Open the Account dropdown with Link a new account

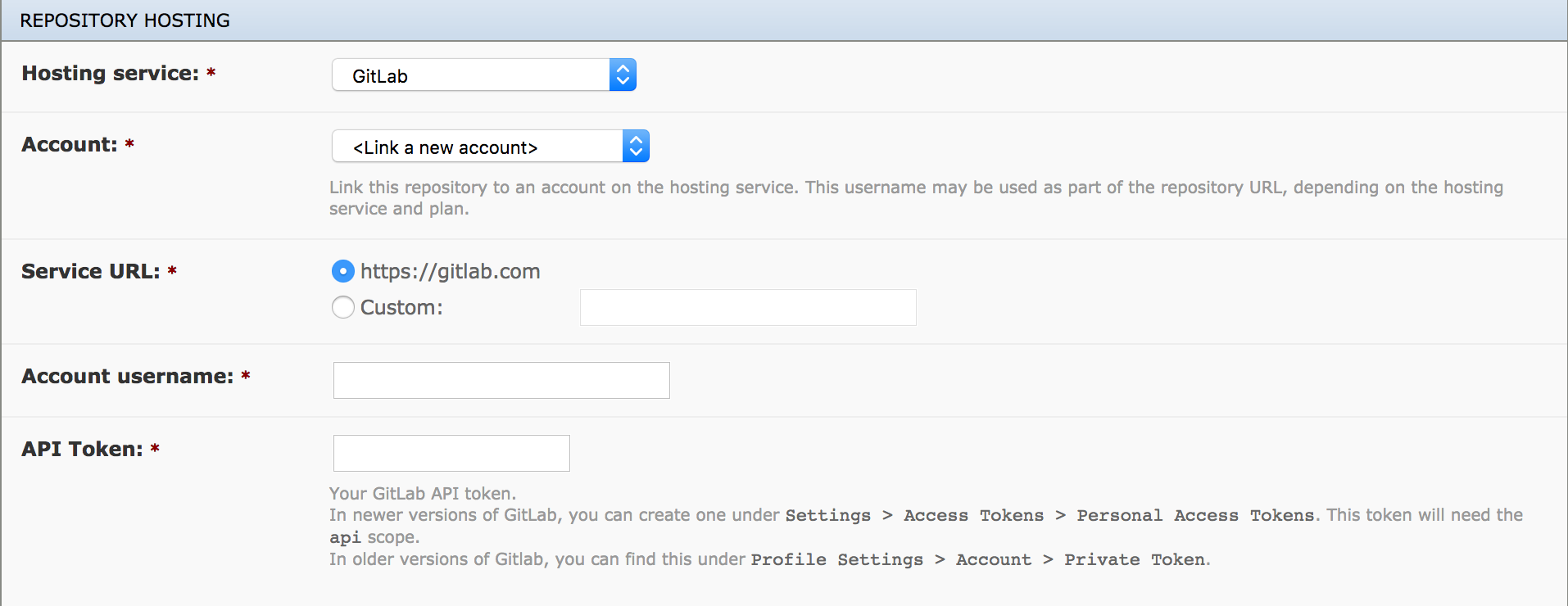pyautogui.click(x=490, y=147)
